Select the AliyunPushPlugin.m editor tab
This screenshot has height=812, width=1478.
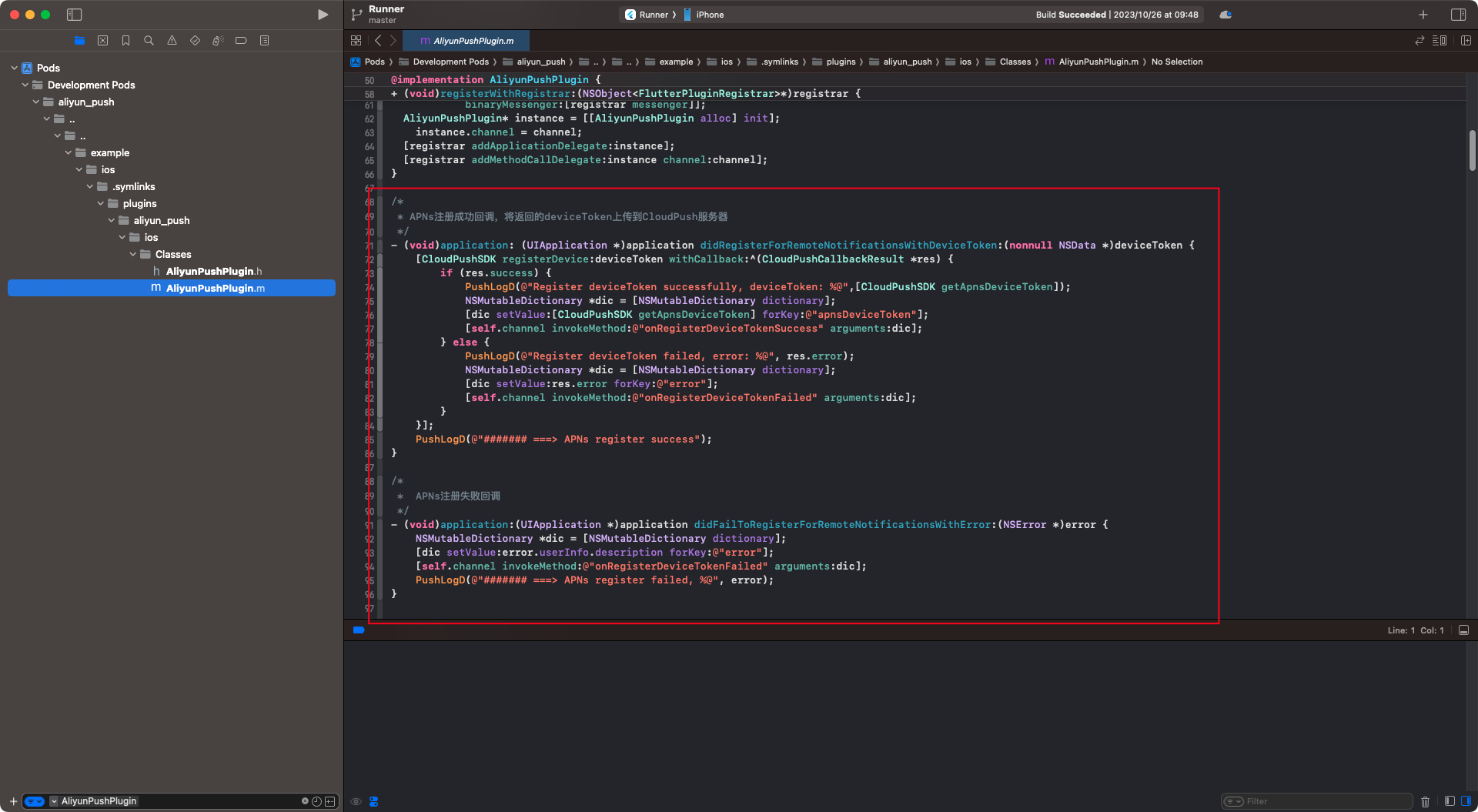point(466,41)
